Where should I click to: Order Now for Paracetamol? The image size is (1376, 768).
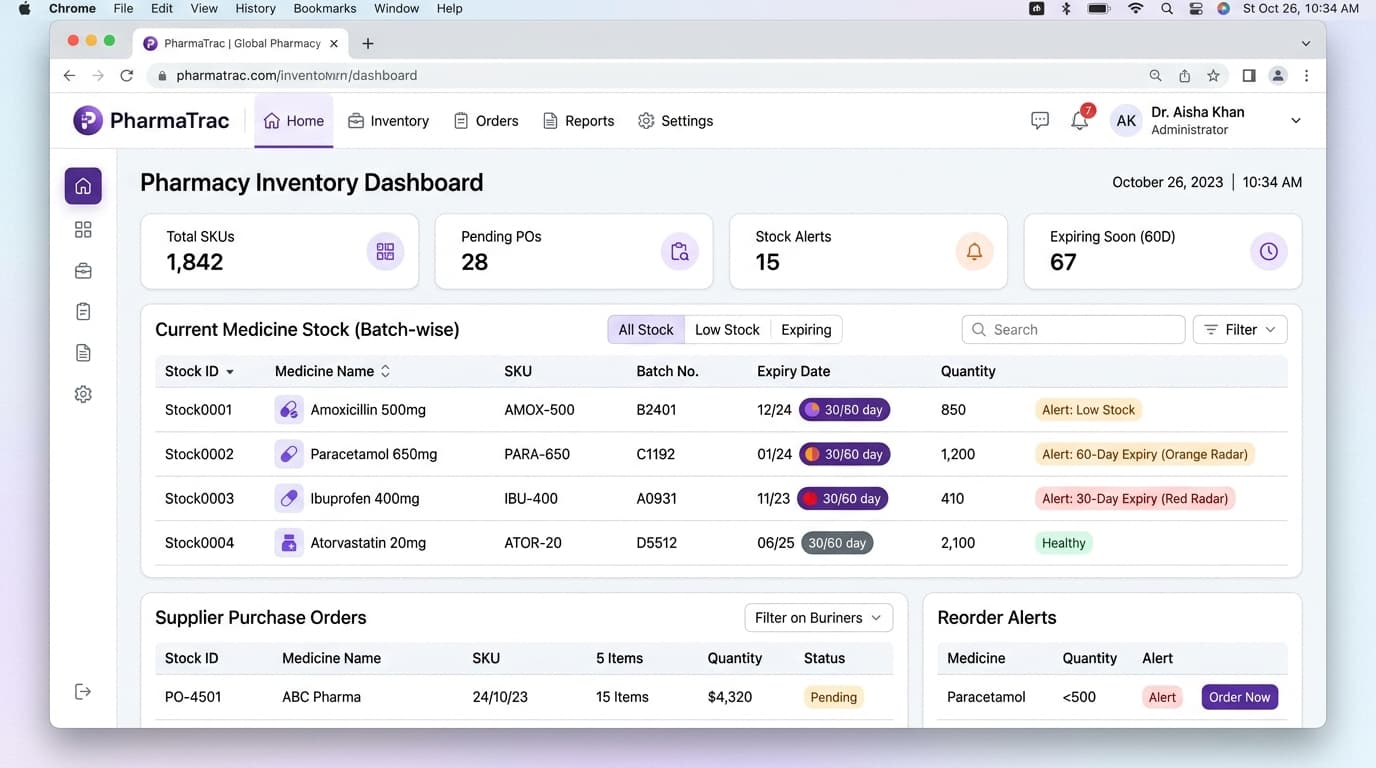coord(1239,697)
